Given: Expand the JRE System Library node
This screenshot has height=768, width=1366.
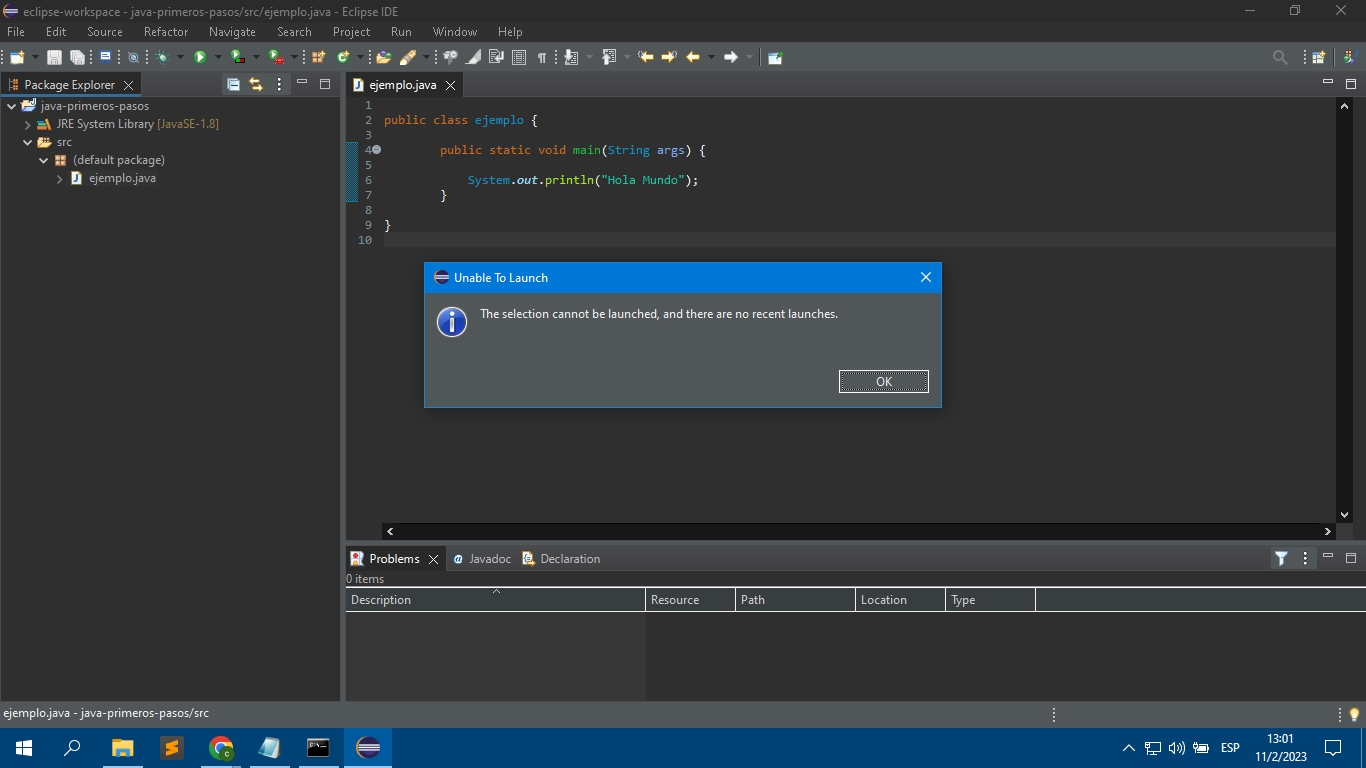Looking at the screenshot, I should [28, 124].
